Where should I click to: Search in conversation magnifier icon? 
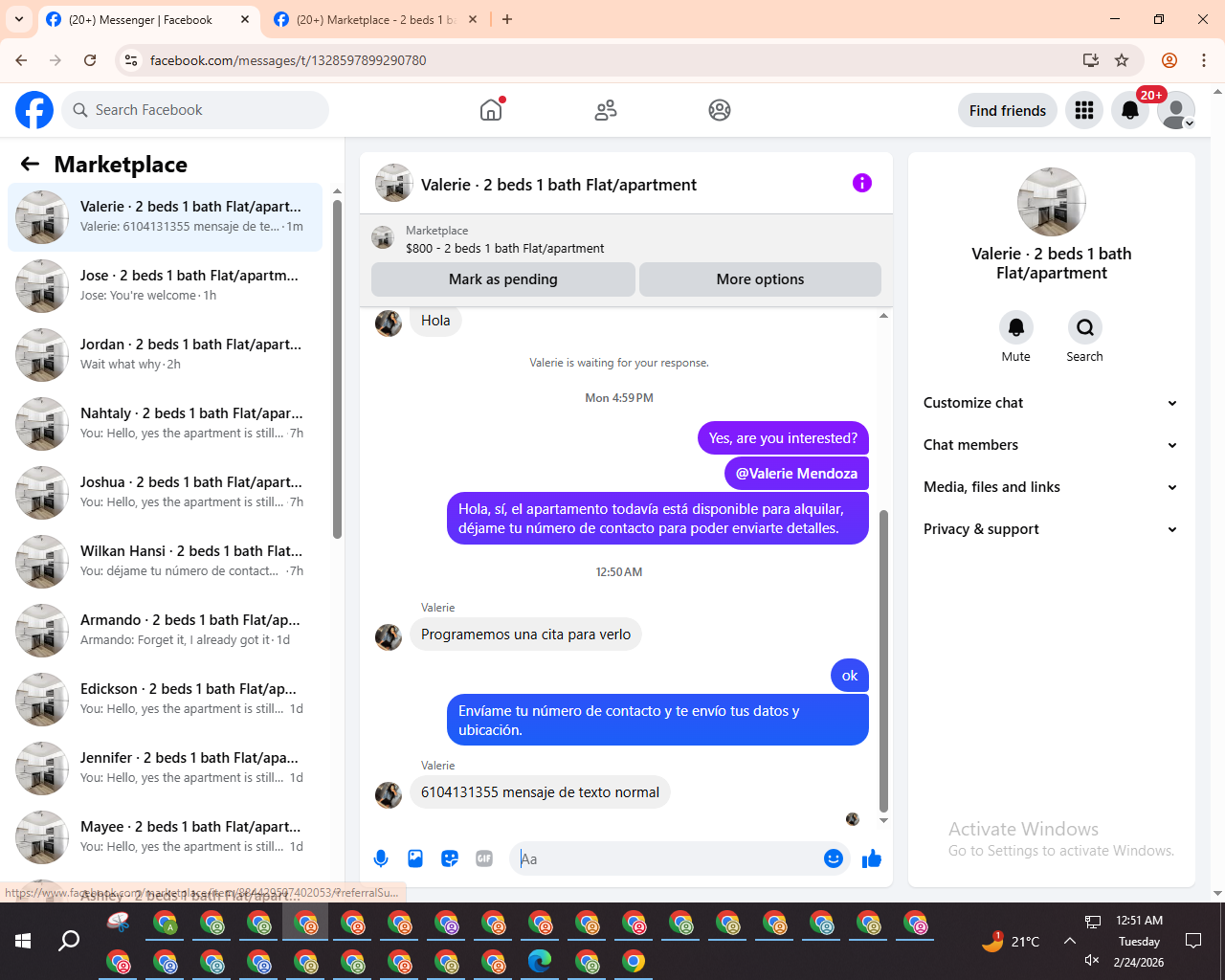1085,327
